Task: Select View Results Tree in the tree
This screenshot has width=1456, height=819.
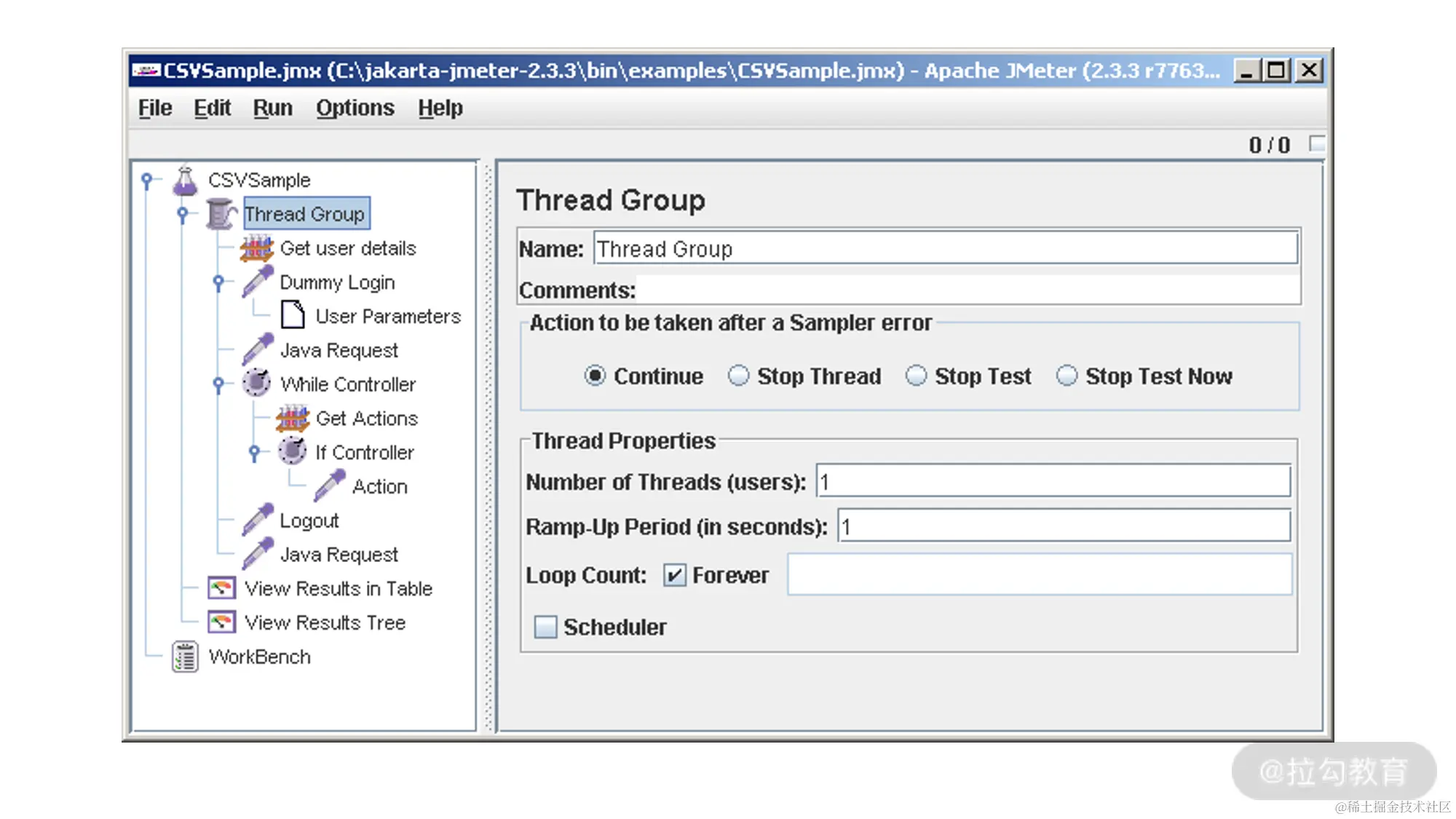Action: coord(325,622)
